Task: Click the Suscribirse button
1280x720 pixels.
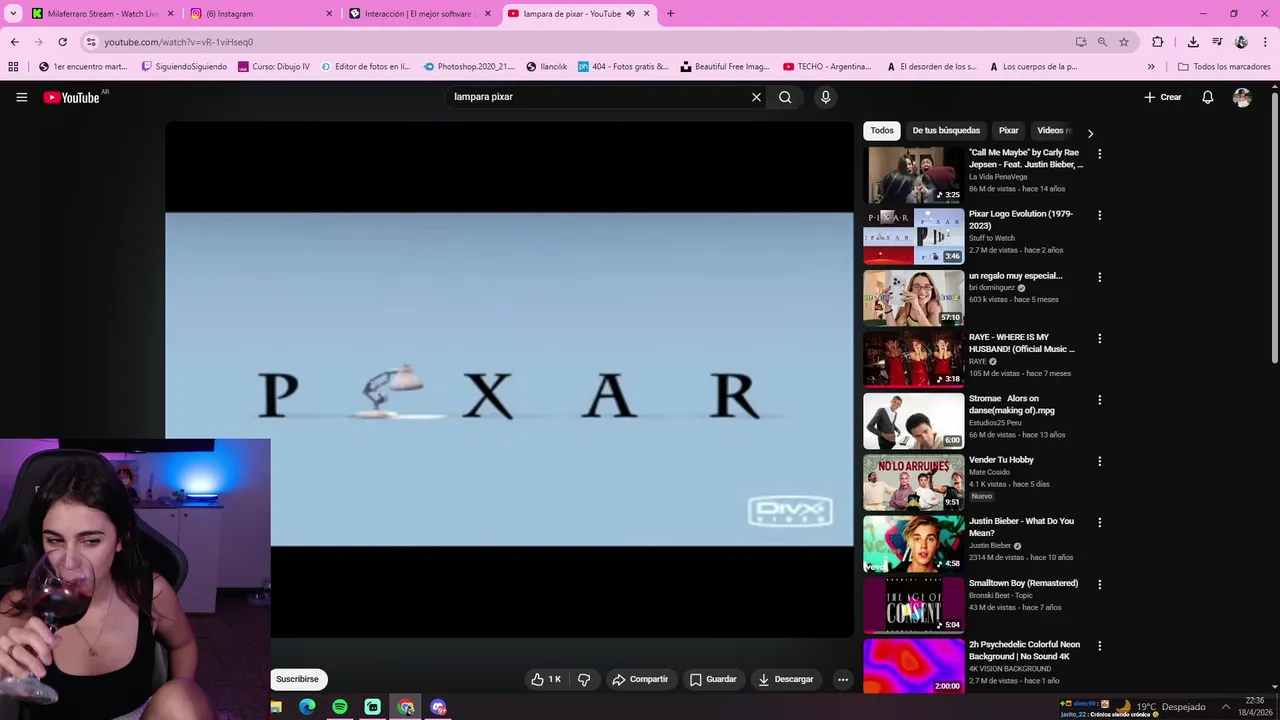Action: coord(297,679)
